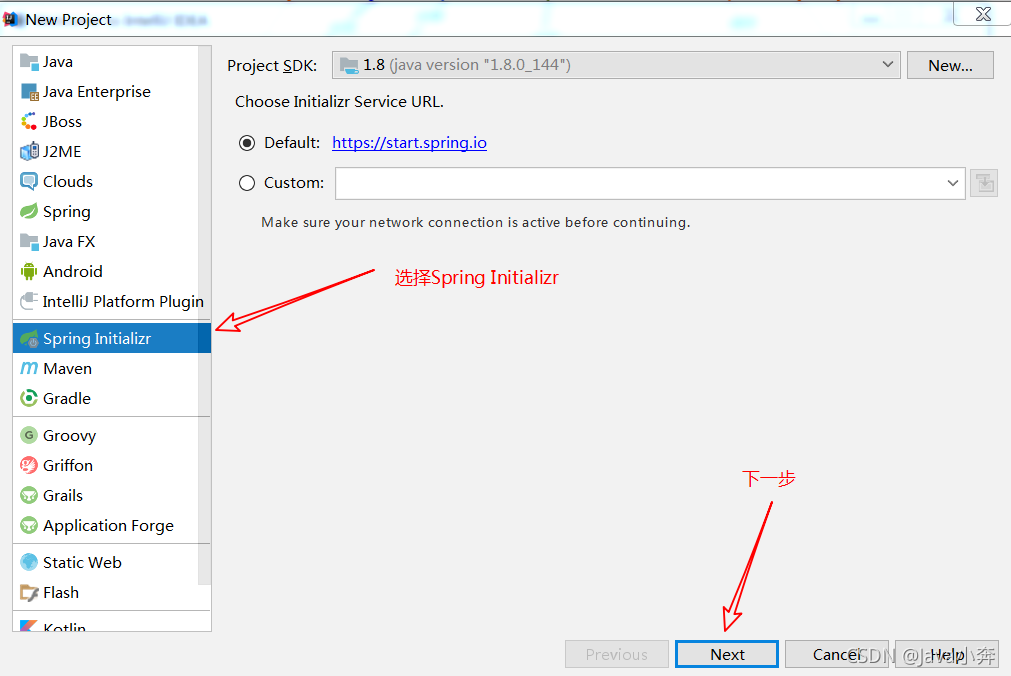Click the Flash folder icon
The image size is (1011, 676).
coord(29,593)
